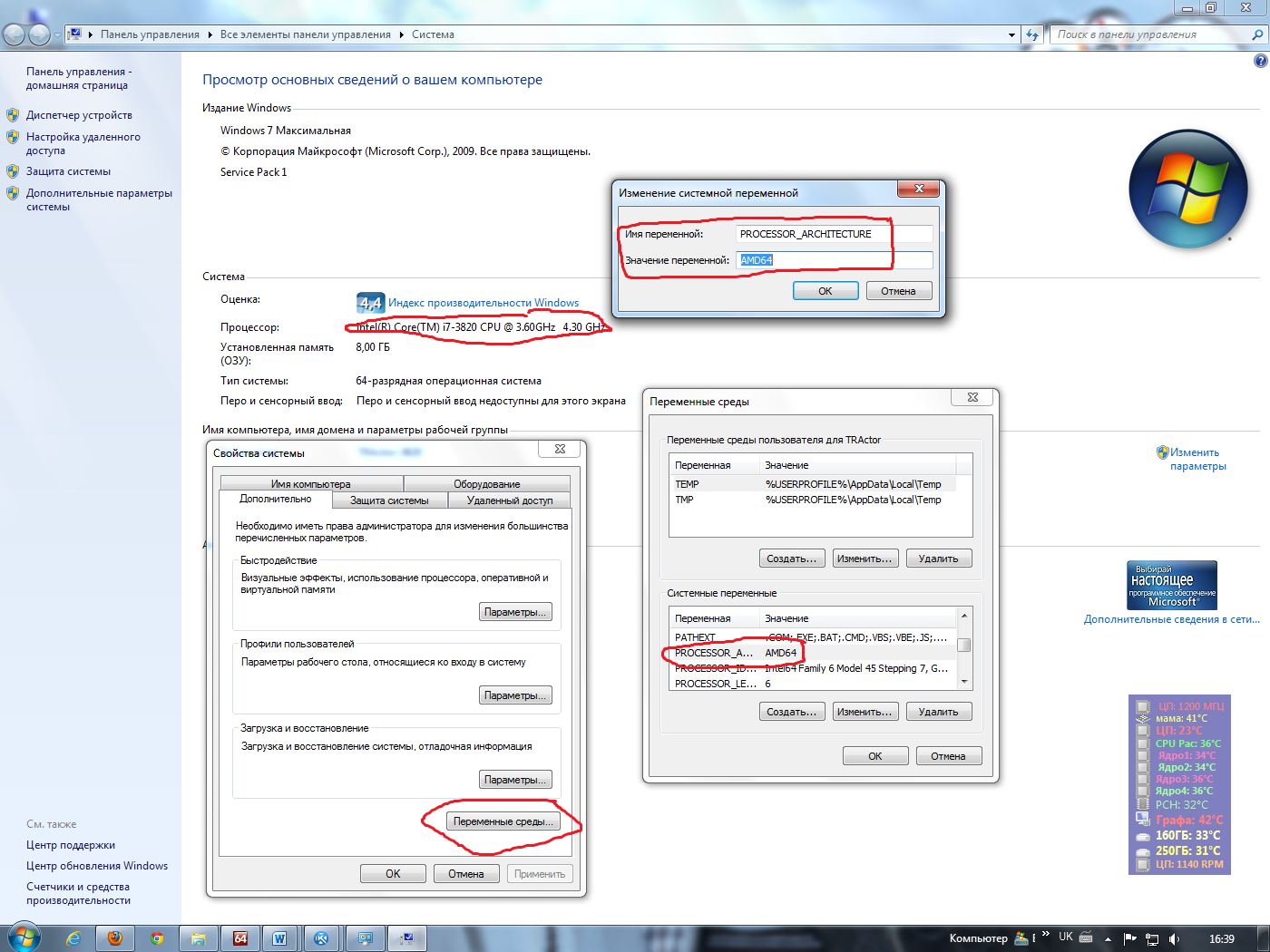
Task: Click OK in Свойства системы dialog
Action: pyautogui.click(x=393, y=874)
